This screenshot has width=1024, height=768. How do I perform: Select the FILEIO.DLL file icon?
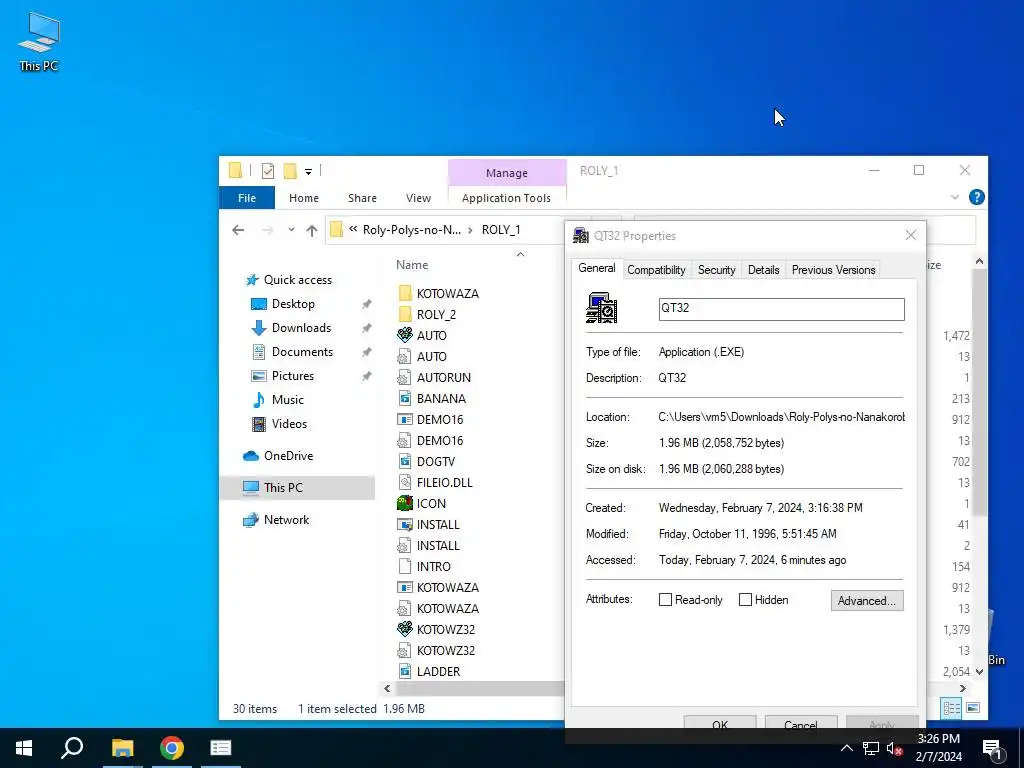coord(405,483)
